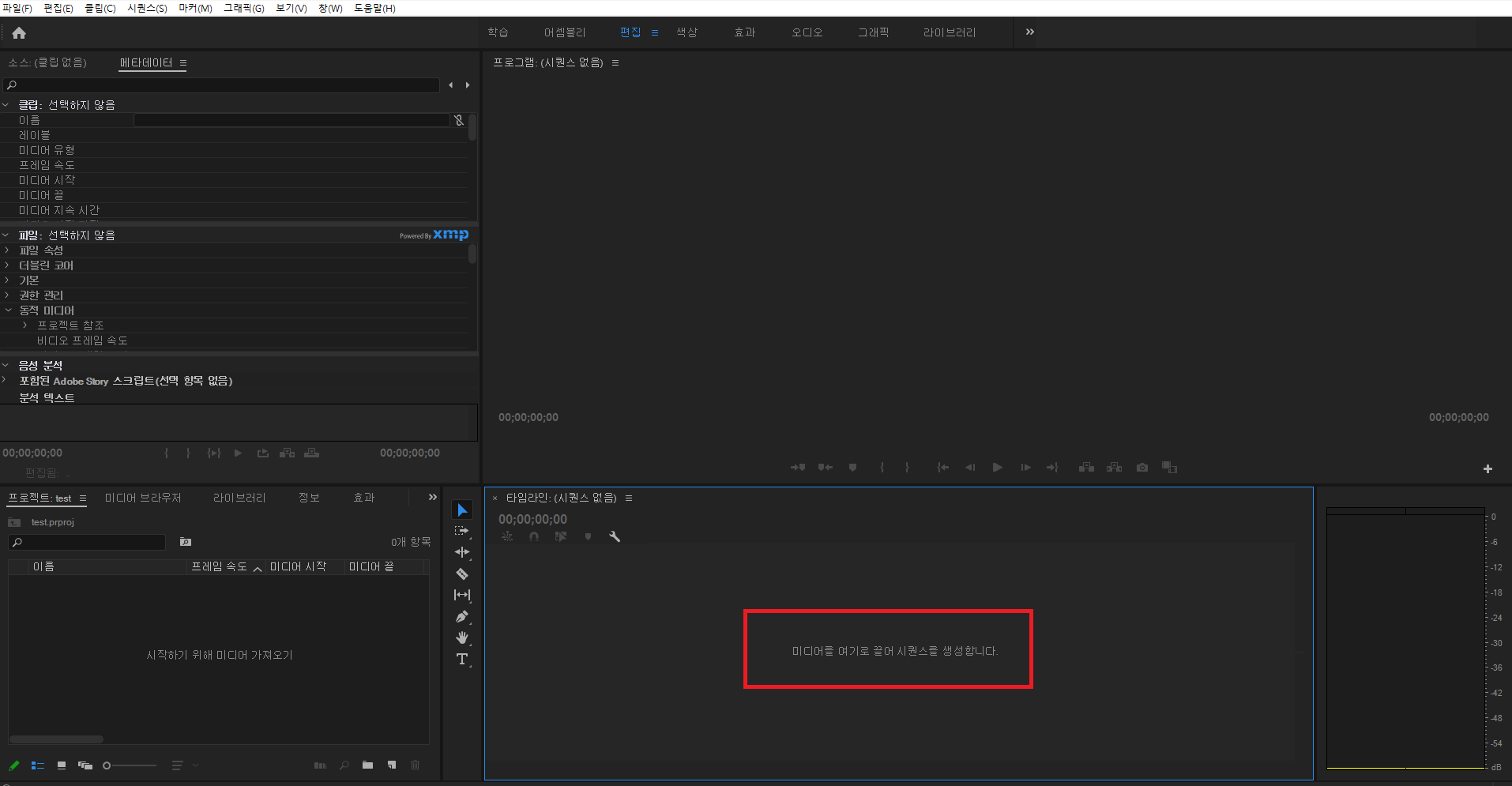Collapse 동적 미디어 tree item
This screenshot has width=1512, height=786.
(x=8, y=310)
